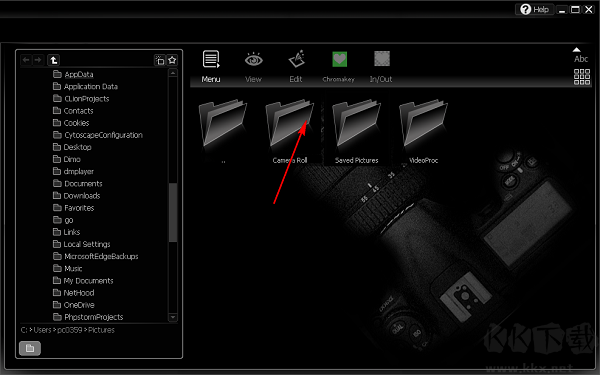Select dmplayer folder in tree
The image size is (600, 375).
[x=73, y=171]
